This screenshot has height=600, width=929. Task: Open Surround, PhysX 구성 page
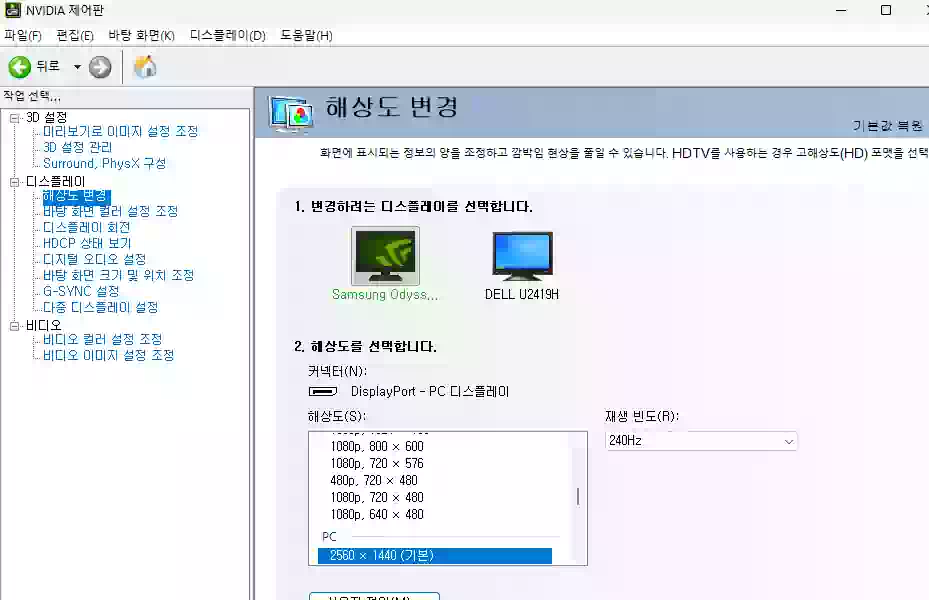pos(104,163)
